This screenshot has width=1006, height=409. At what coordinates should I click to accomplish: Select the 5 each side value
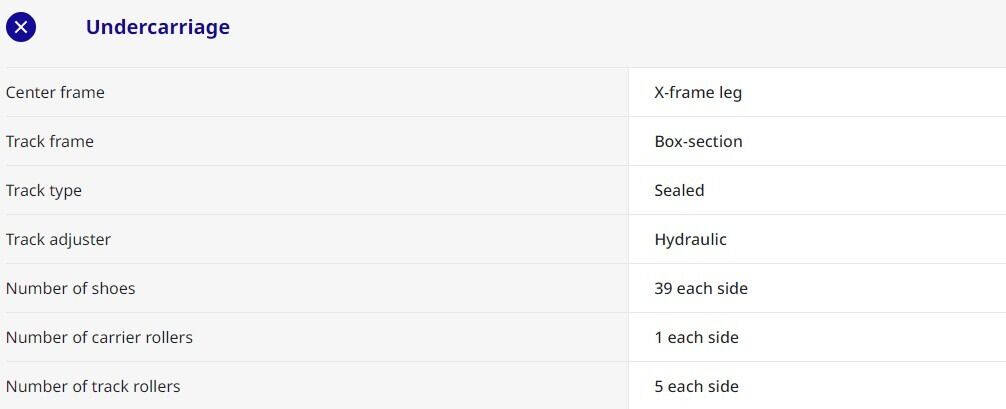[x=696, y=386]
